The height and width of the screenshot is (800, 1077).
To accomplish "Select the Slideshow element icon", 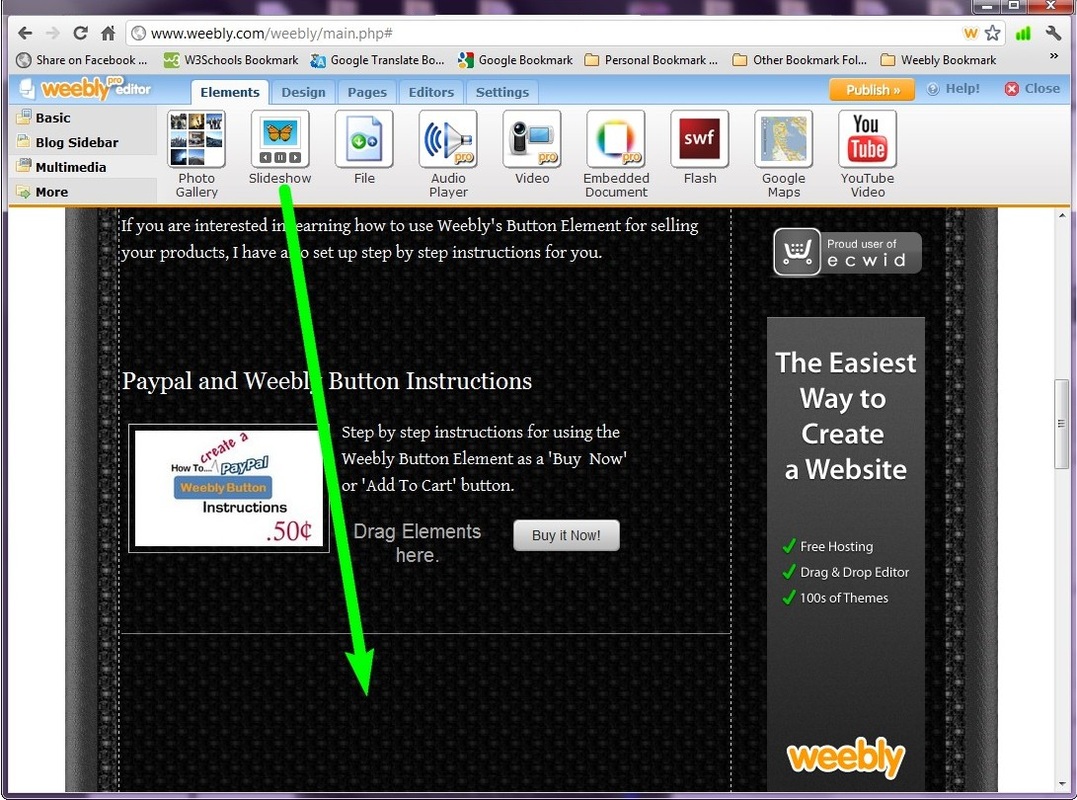I will tap(280, 139).
